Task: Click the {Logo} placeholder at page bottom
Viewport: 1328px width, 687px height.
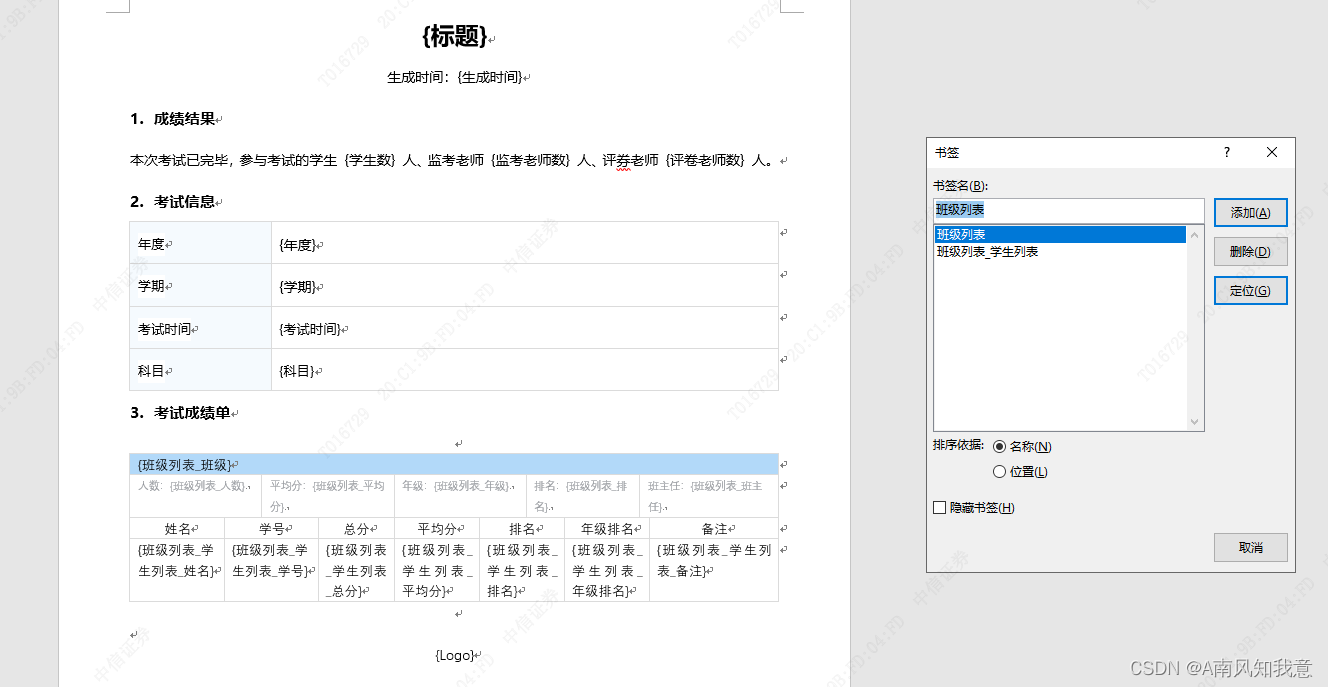Action: coord(455,655)
